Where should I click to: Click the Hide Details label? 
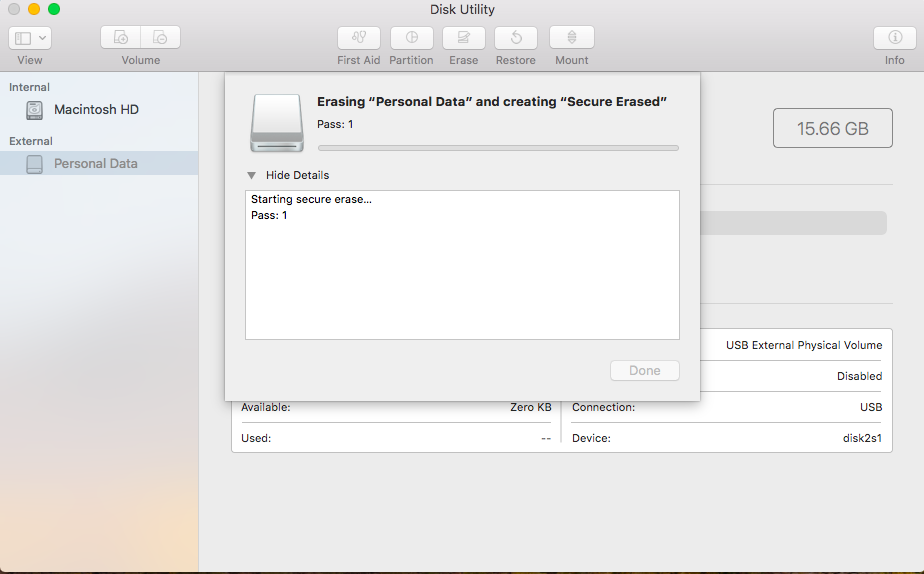pyautogui.click(x=297, y=175)
